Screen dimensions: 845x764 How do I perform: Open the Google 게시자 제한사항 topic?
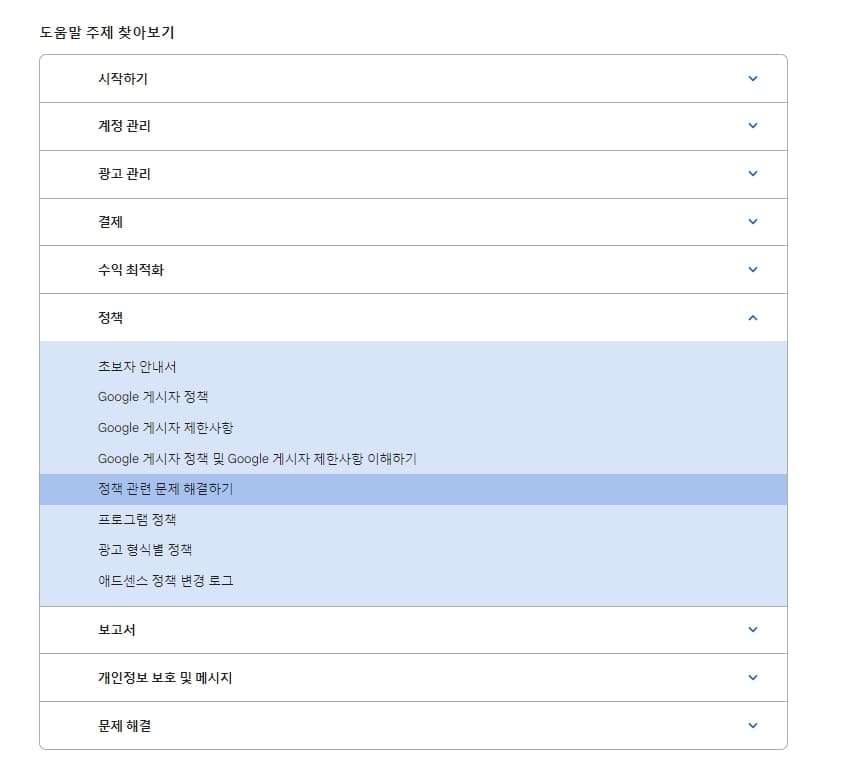pyautogui.click(x=162, y=428)
